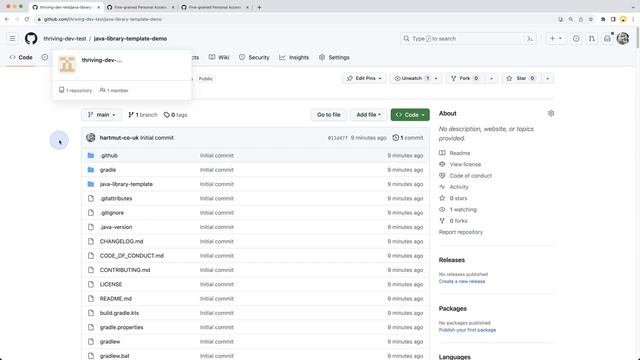Open the green Code dropdown
The height and width of the screenshot is (360, 640).
click(x=410, y=115)
